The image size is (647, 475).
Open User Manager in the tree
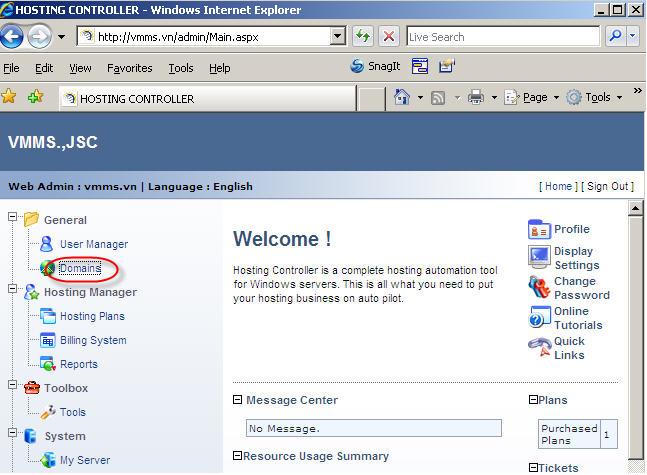point(94,244)
